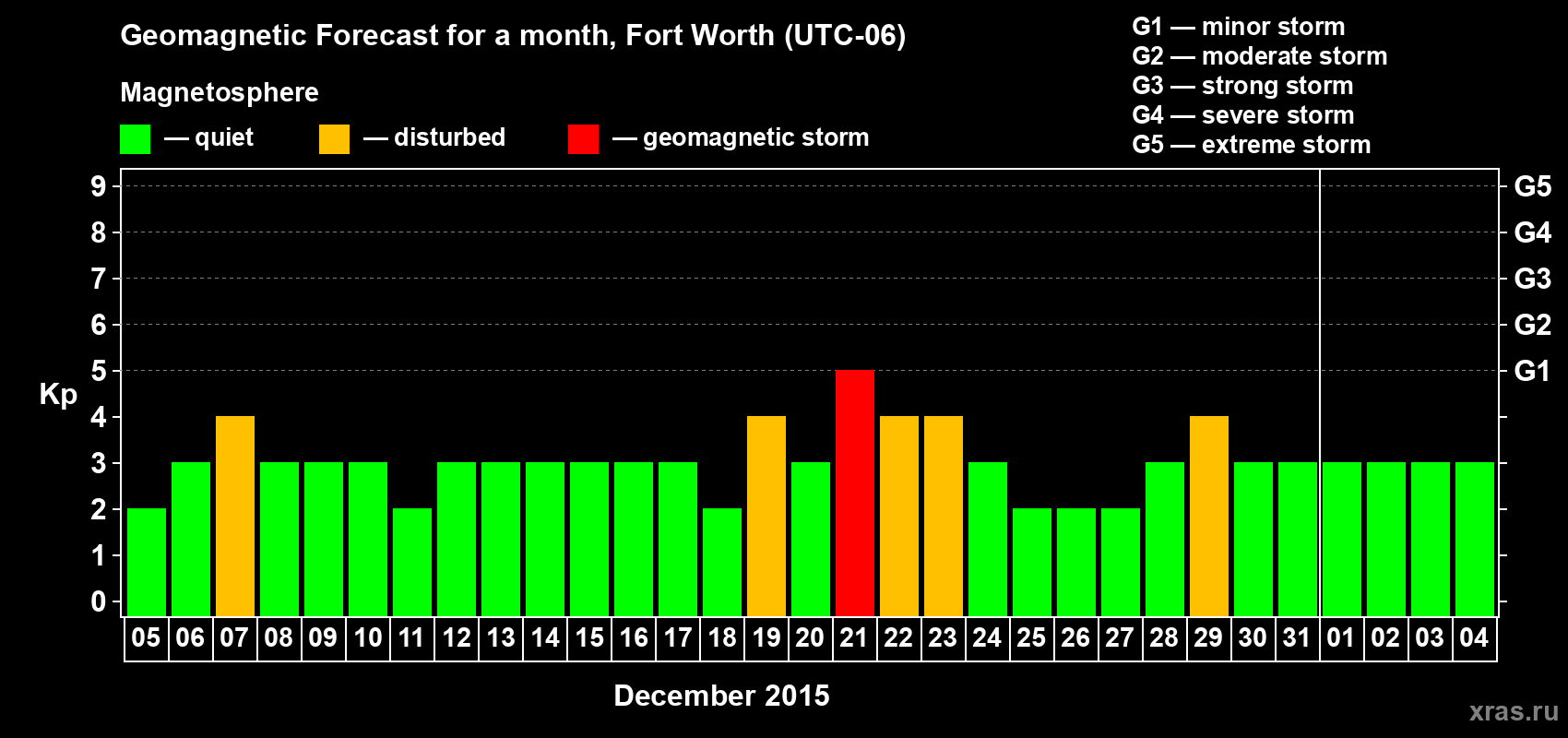Click date label 14 on the axis
Viewport: 1568px width, 738px height.
[x=544, y=637]
